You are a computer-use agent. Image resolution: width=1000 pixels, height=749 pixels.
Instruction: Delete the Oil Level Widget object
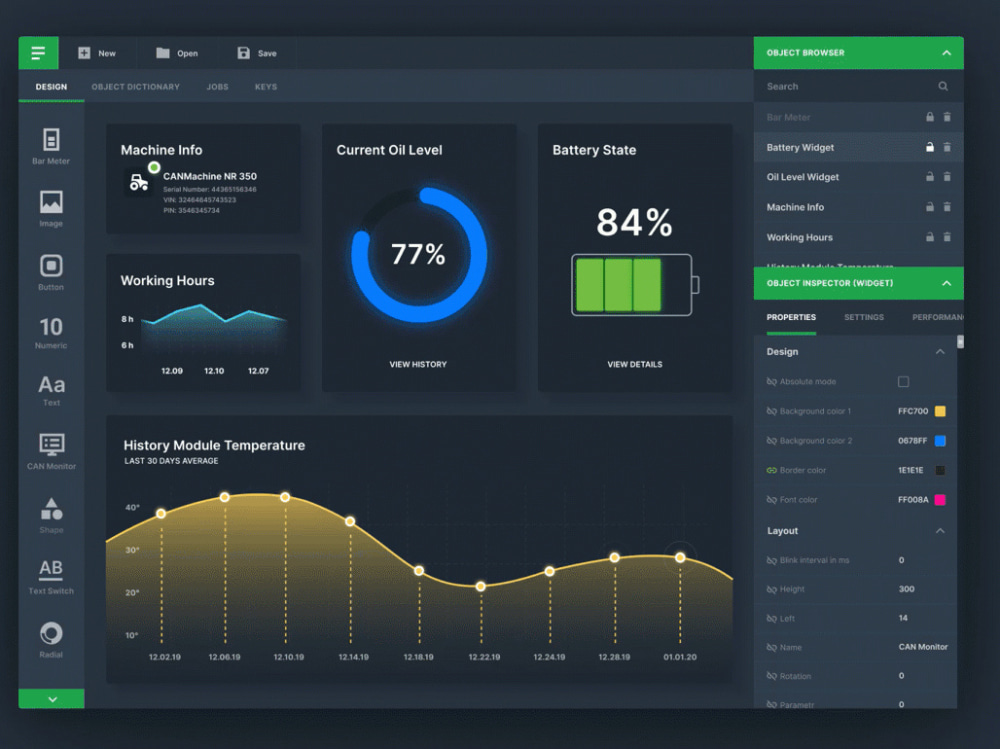[x=947, y=177]
